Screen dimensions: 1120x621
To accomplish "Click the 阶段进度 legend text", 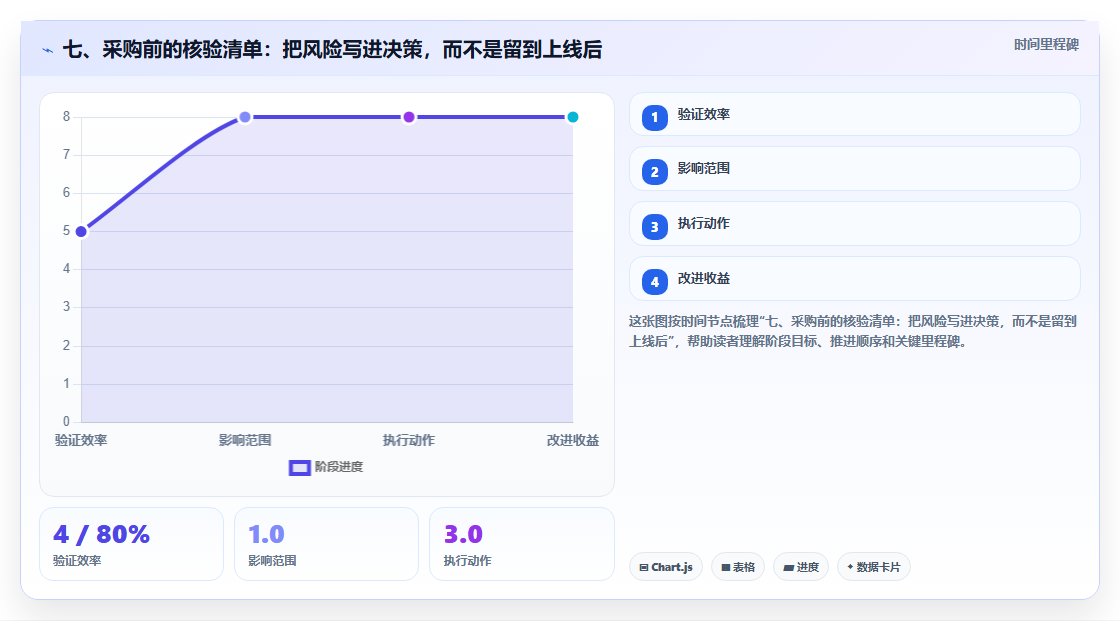I will [339, 467].
